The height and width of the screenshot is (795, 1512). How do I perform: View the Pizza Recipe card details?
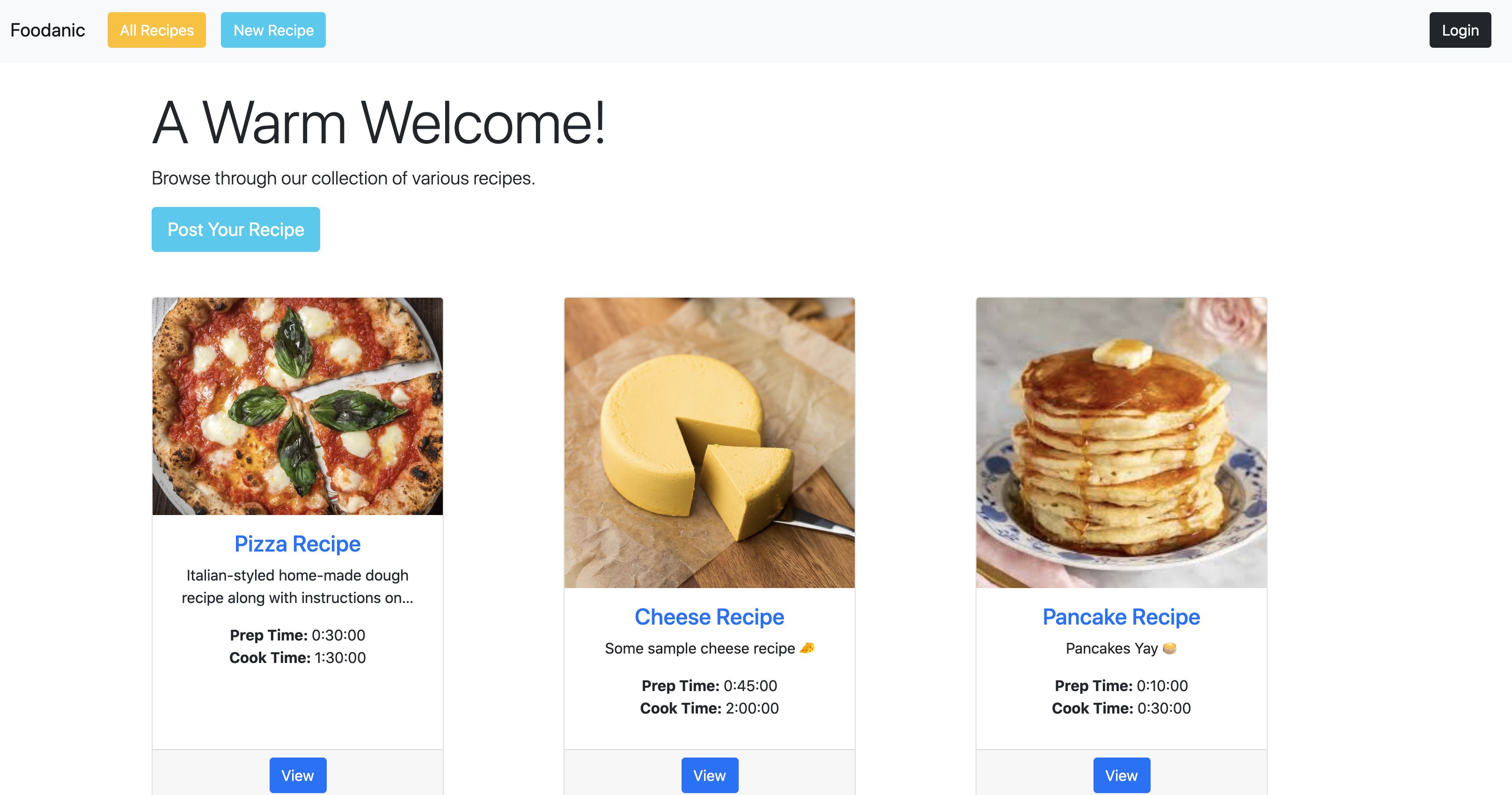(x=298, y=775)
